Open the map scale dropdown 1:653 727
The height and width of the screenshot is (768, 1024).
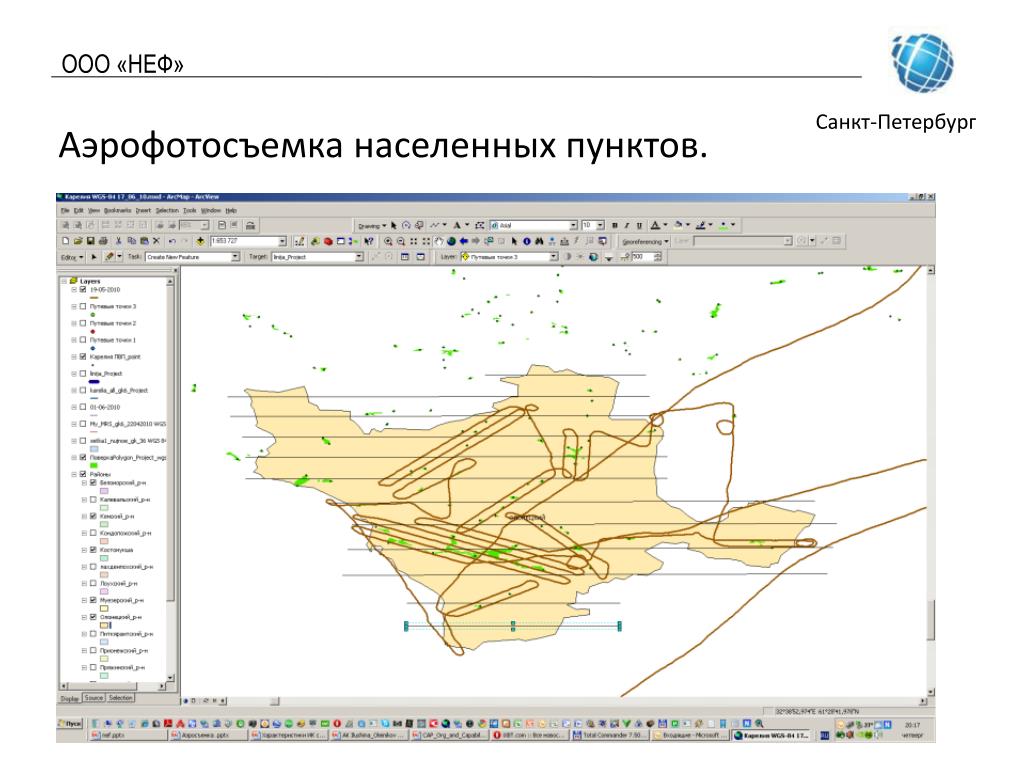[282, 241]
